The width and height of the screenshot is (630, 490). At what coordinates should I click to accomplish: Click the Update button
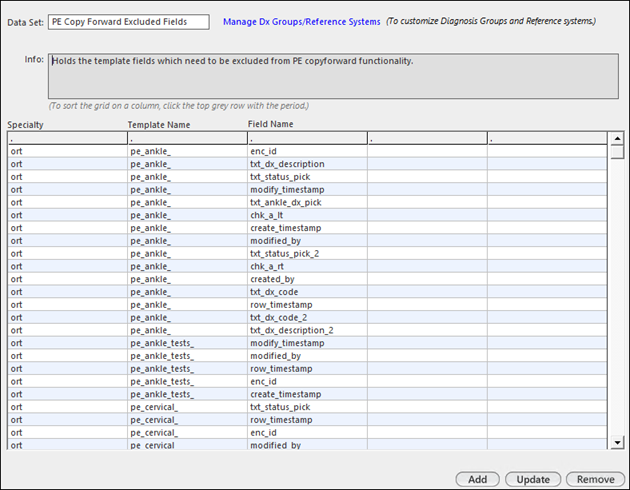pos(533,479)
